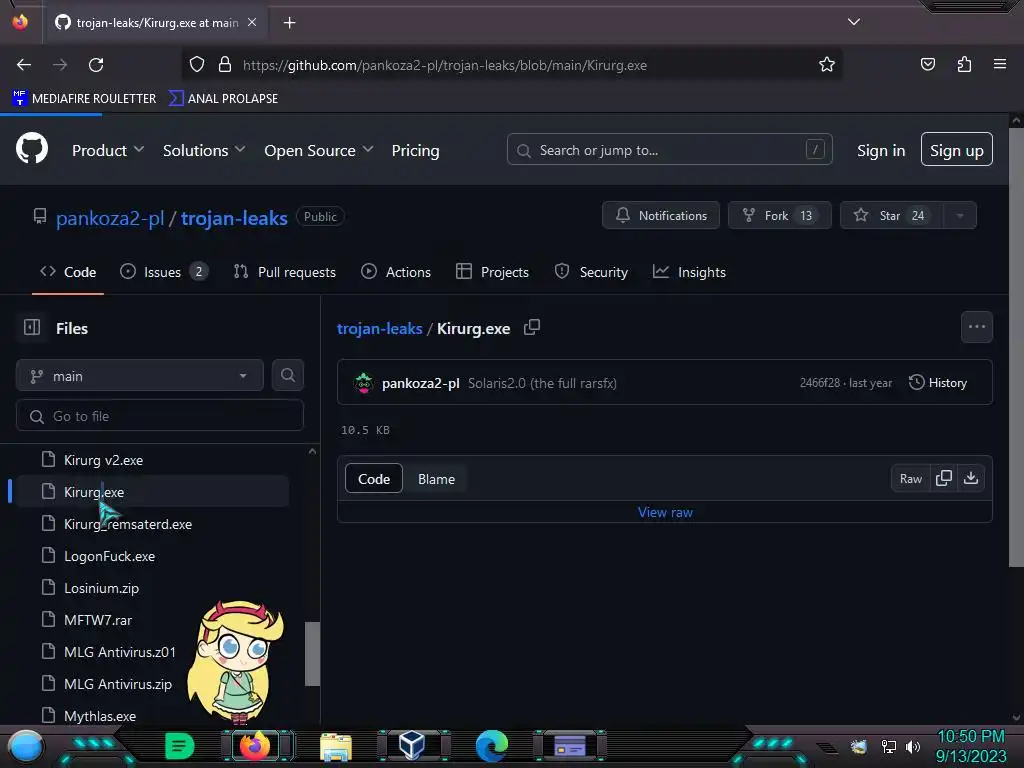Download the raw file icon
The image size is (1024, 768).
tap(971, 479)
